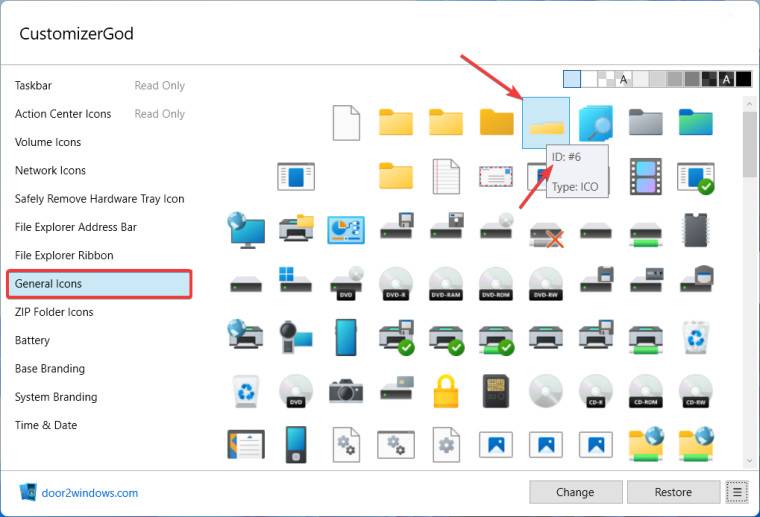Open ZIP Folder Icons category
This screenshot has height=517, width=760.
click(x=54, y=312)
